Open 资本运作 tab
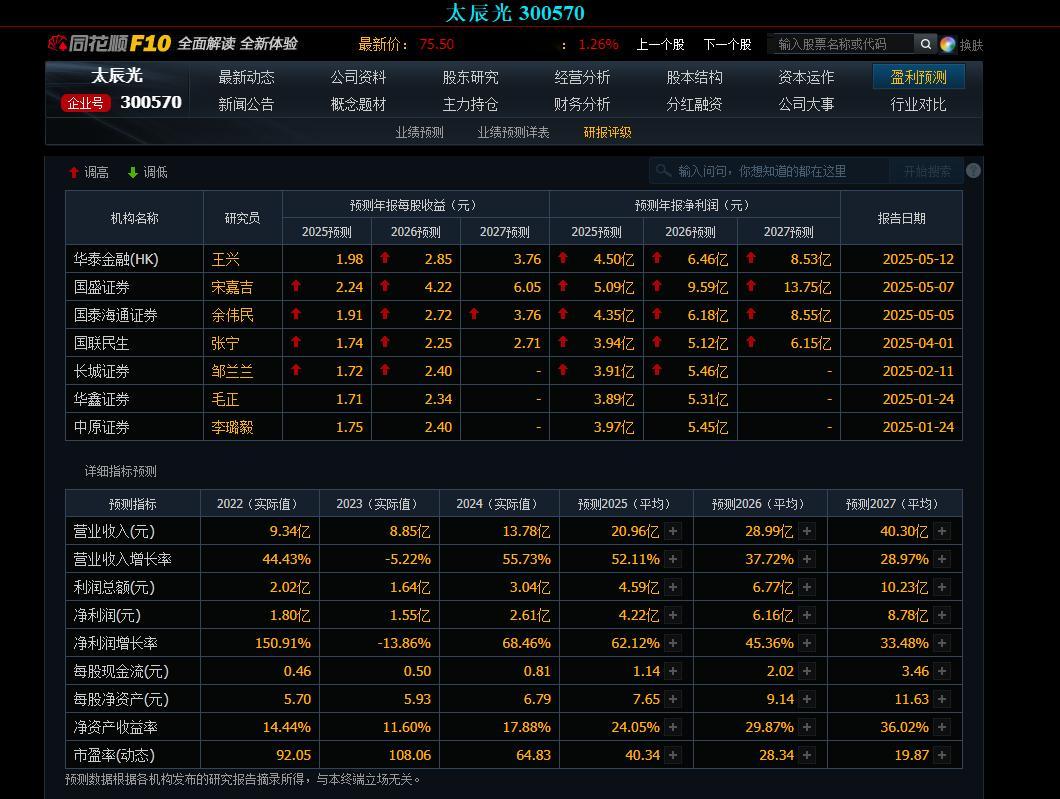 tap(806, 77)
